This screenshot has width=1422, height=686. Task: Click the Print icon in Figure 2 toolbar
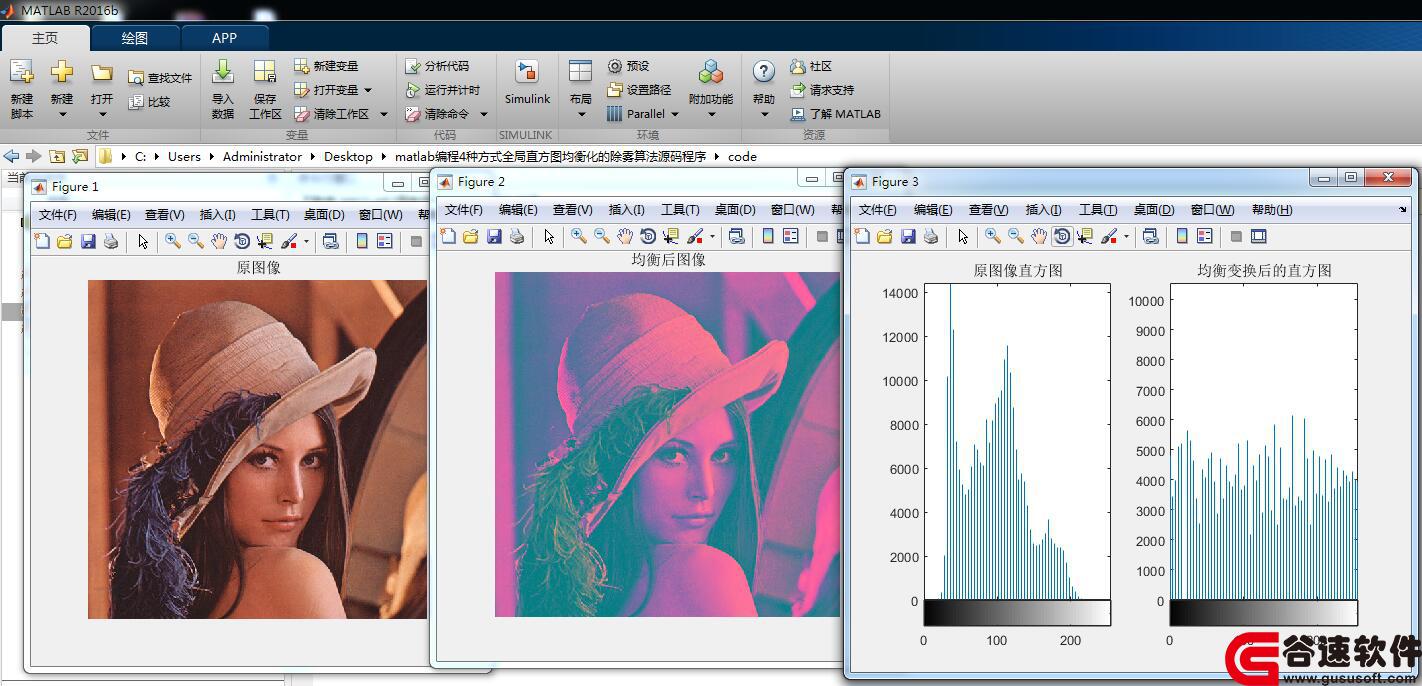(x=517, y=236)
